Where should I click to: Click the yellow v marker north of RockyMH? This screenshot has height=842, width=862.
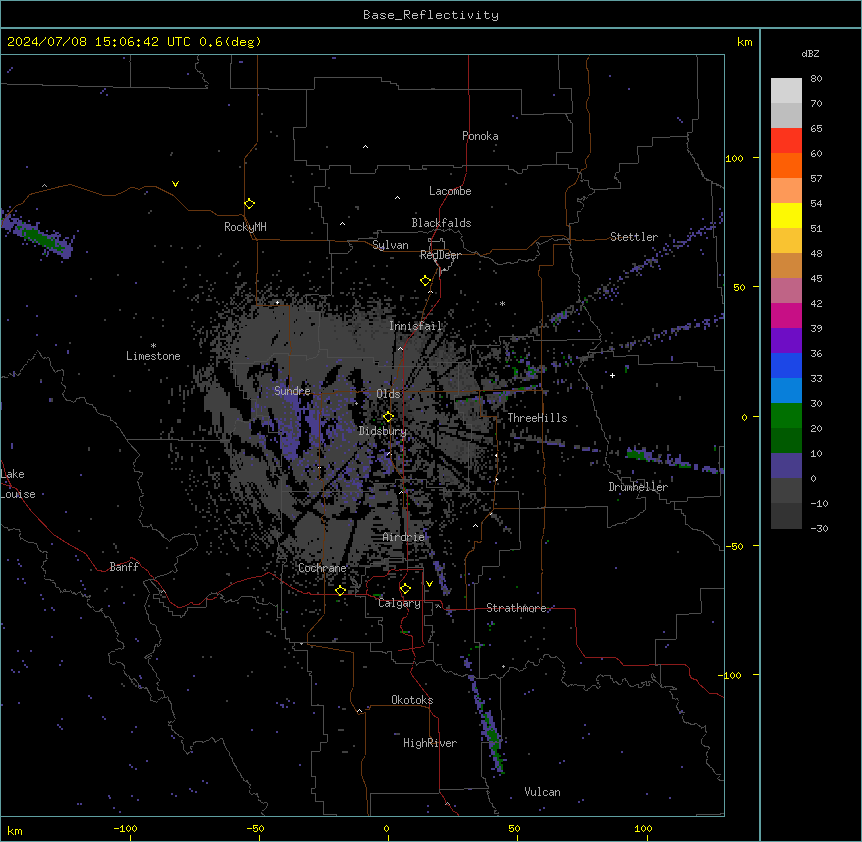pos(175,184)
